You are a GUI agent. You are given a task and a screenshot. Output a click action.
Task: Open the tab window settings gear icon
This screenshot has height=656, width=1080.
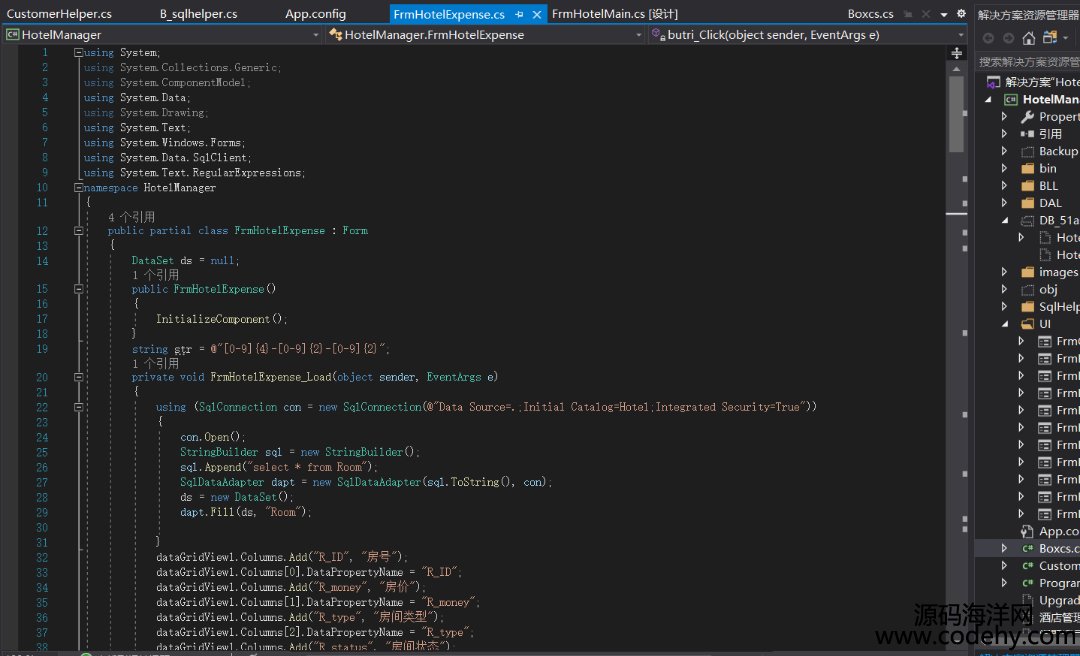[961, 14]
